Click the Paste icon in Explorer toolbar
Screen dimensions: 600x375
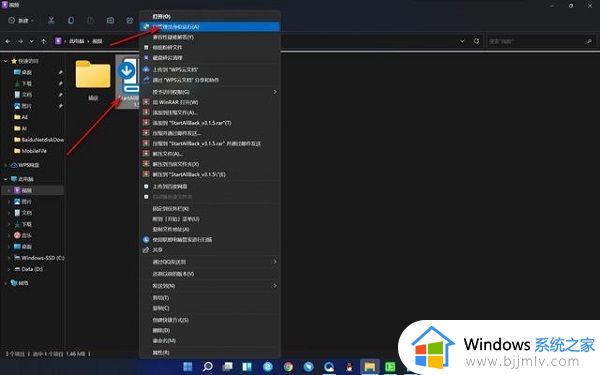coord(90,20)
